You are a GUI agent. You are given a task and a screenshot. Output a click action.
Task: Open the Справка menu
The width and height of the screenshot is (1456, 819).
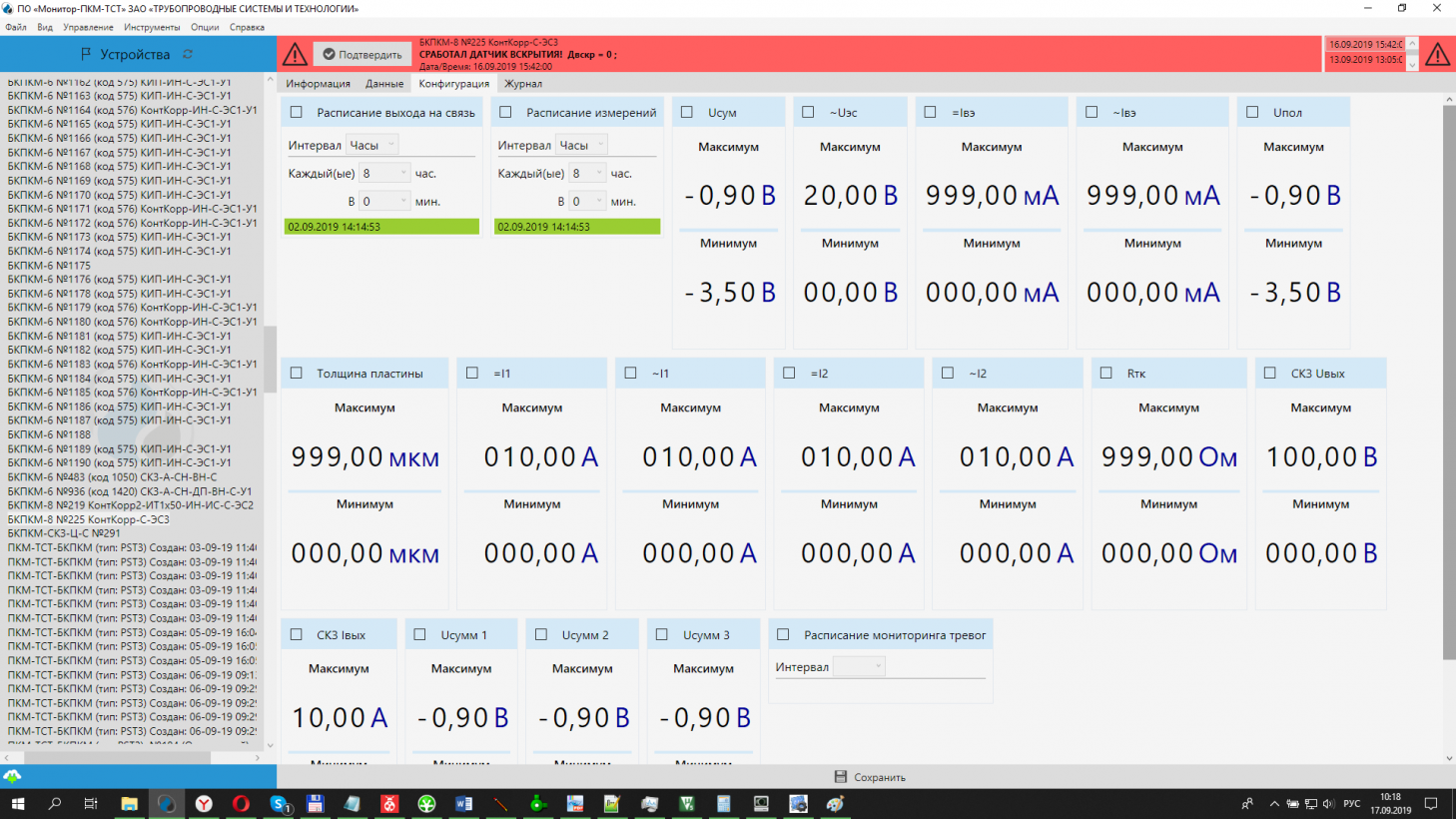pyautogui.click(x=247, y=27)
